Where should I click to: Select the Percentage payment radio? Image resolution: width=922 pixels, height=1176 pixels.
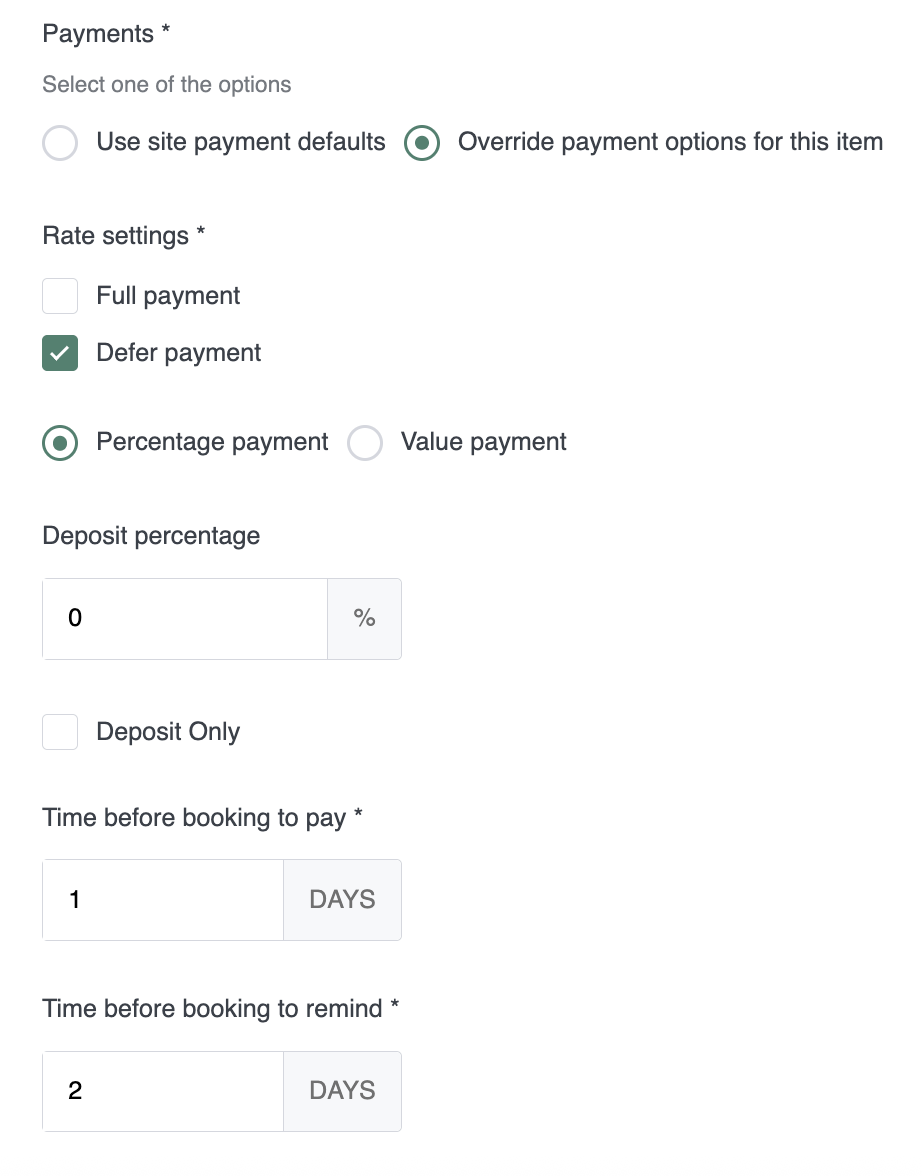coord(60,443)
